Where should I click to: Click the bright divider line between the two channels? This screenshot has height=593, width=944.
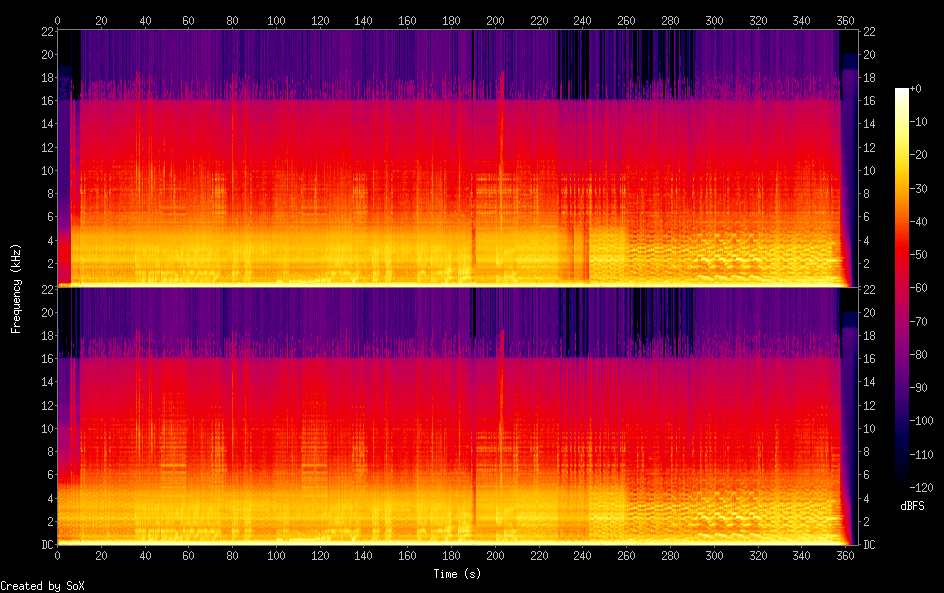[x=450, y=287]
